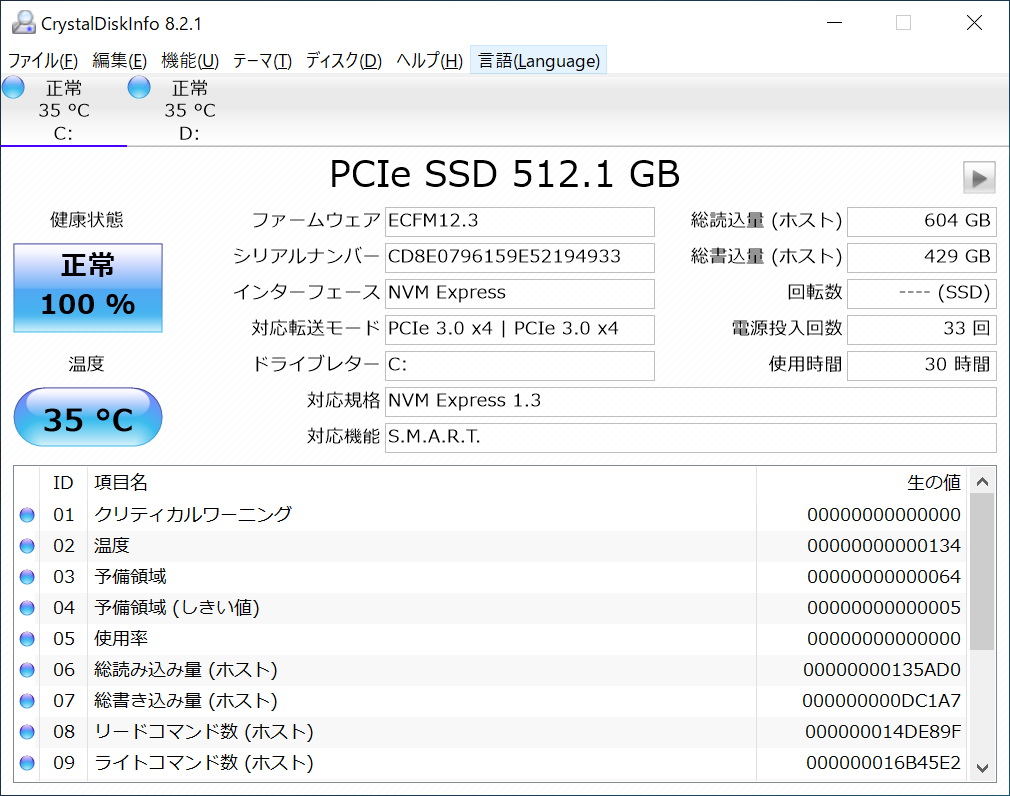Click the status dot beside クリティカルワーニング
Image resolution: width=1010 pixels, height=796 pixels.
27,514
